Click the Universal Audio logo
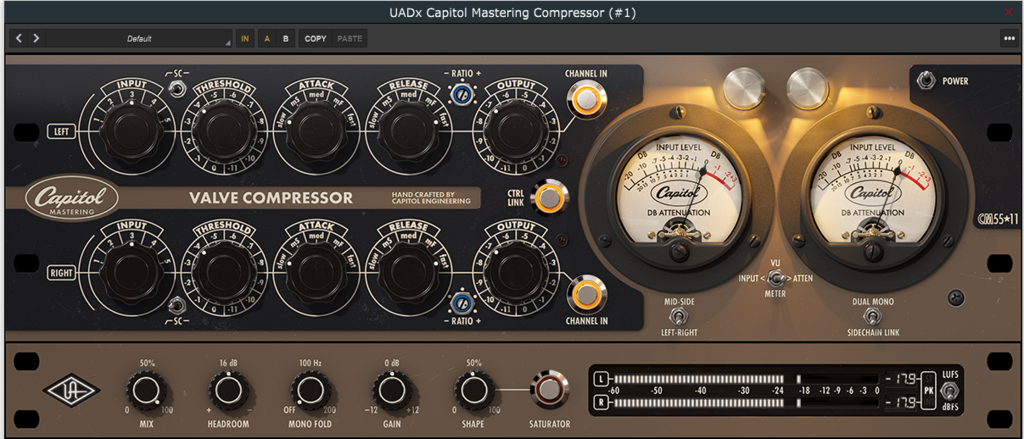1024x439 pixels. point(71,392)
